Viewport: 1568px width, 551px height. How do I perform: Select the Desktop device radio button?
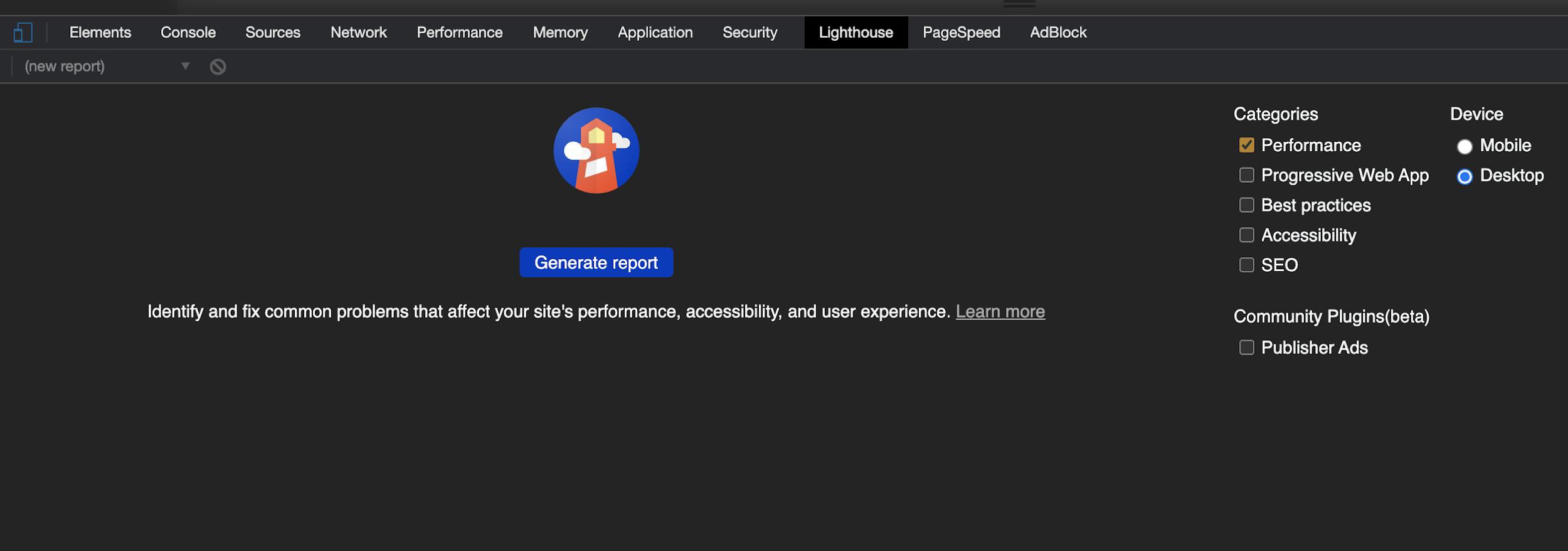(x=1464, y=176)
